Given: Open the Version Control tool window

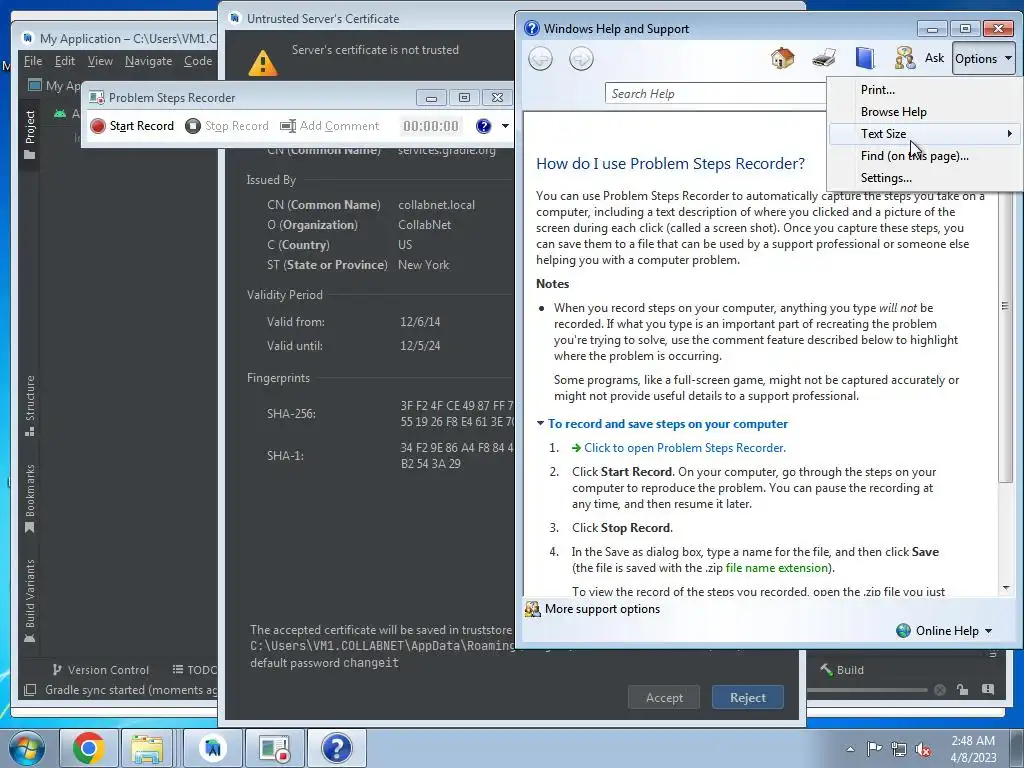Looking at the screenshot, I should click(x=100, y=670).
